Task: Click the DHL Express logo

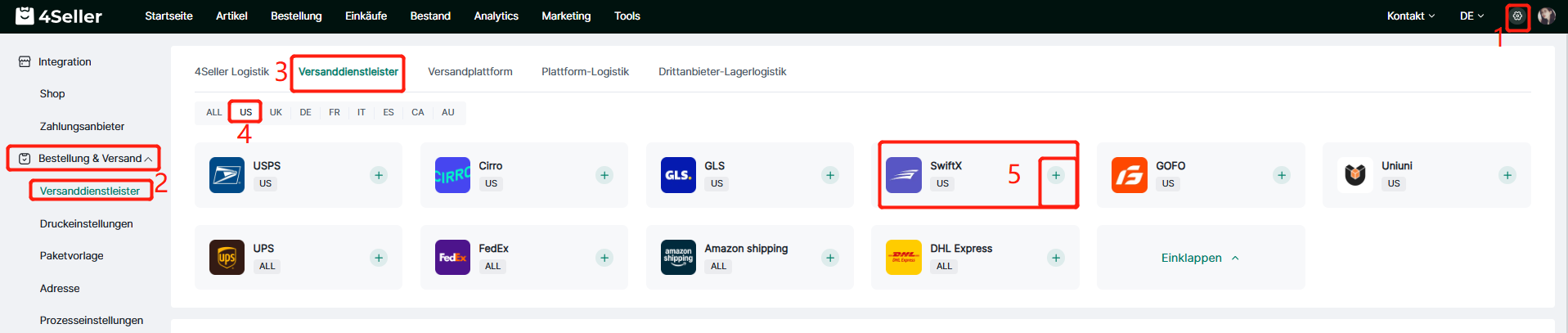Action: (x=903, y=258)
